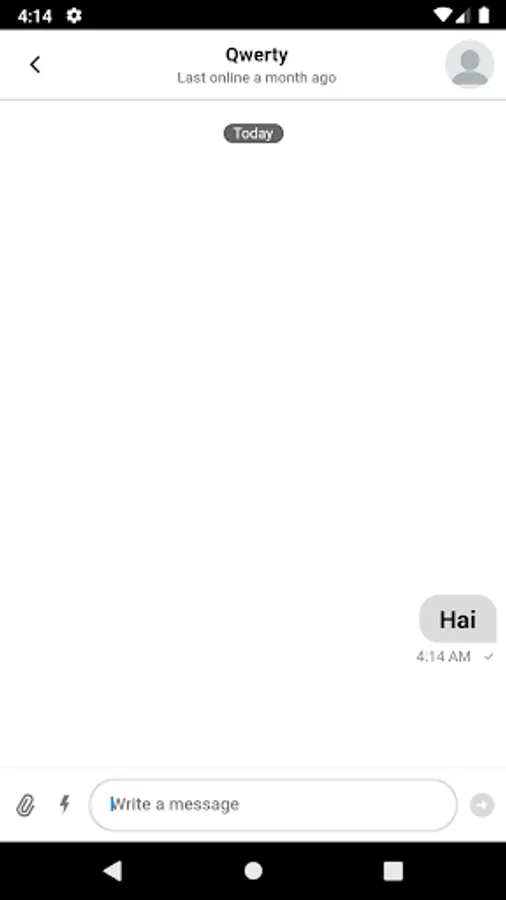The image size is (506, 900).
Task: Tap the cellular signal icon
Action: click(463, 15)
